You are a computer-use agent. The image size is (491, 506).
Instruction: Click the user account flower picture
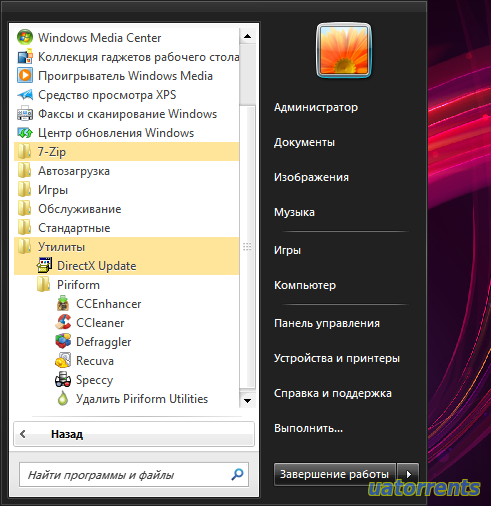click(x=344, y=50)
